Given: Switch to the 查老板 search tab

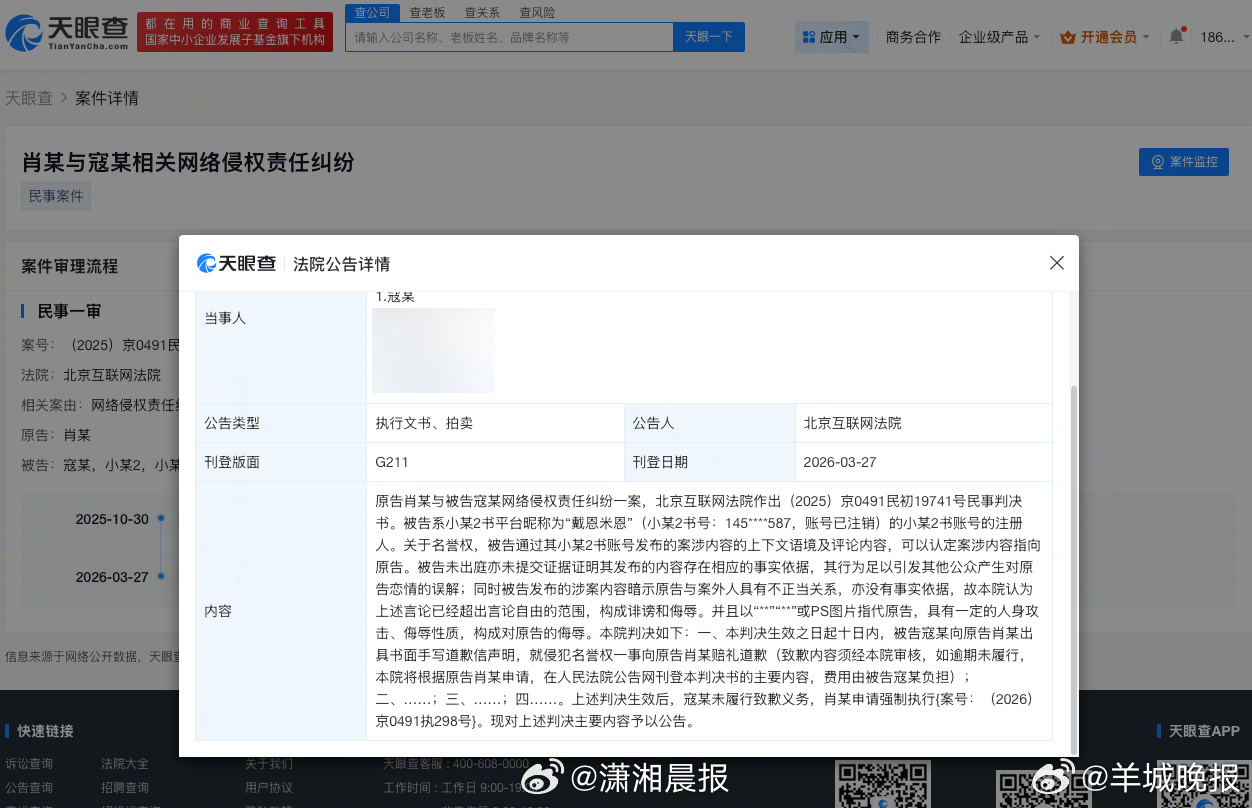Looking at the screenshot, I should click(x=427, y=13).
